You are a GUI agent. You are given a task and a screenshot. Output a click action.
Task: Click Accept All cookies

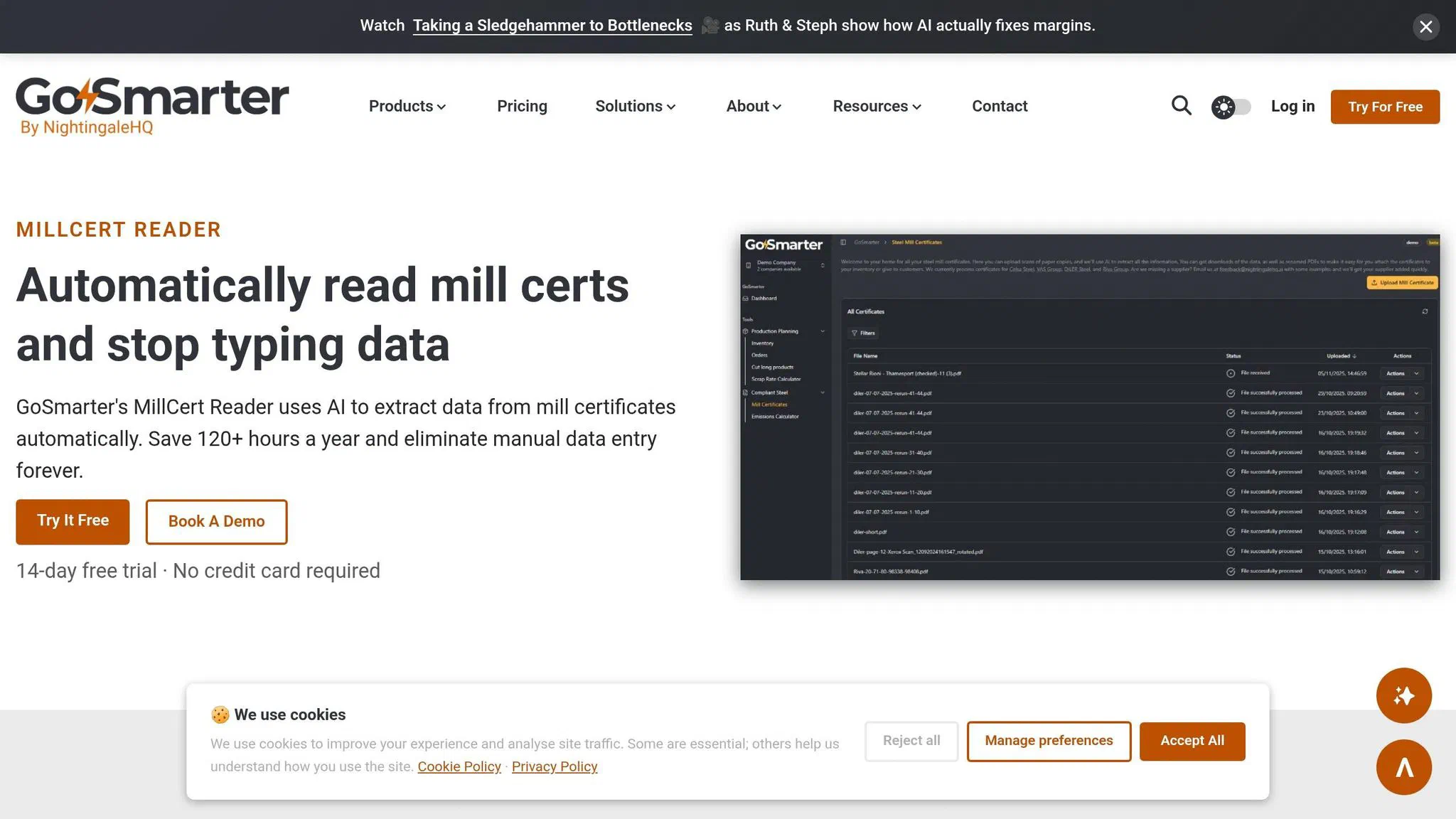click(x=1192, y=741)
